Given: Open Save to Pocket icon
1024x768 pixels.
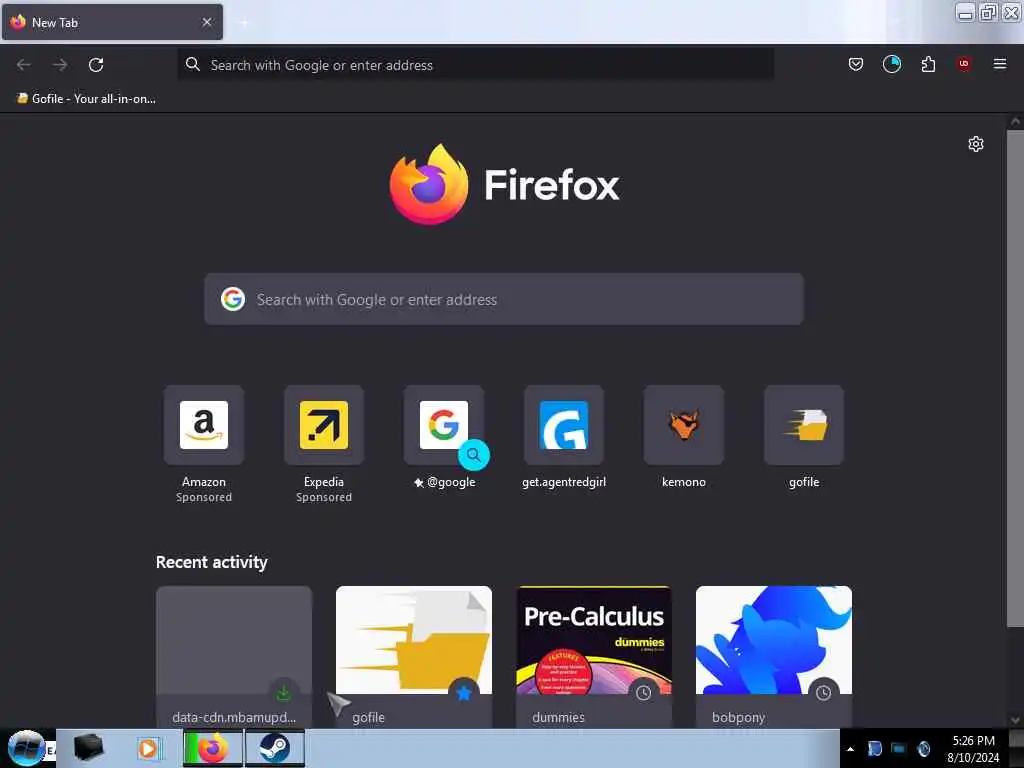Looking at the screenshot, I should (x=856, y=64).
